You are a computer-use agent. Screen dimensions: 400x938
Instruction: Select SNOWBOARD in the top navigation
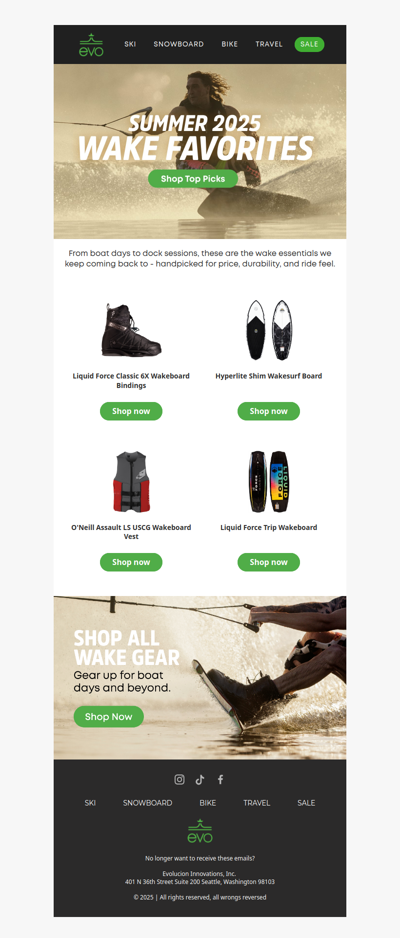point(179,44)
